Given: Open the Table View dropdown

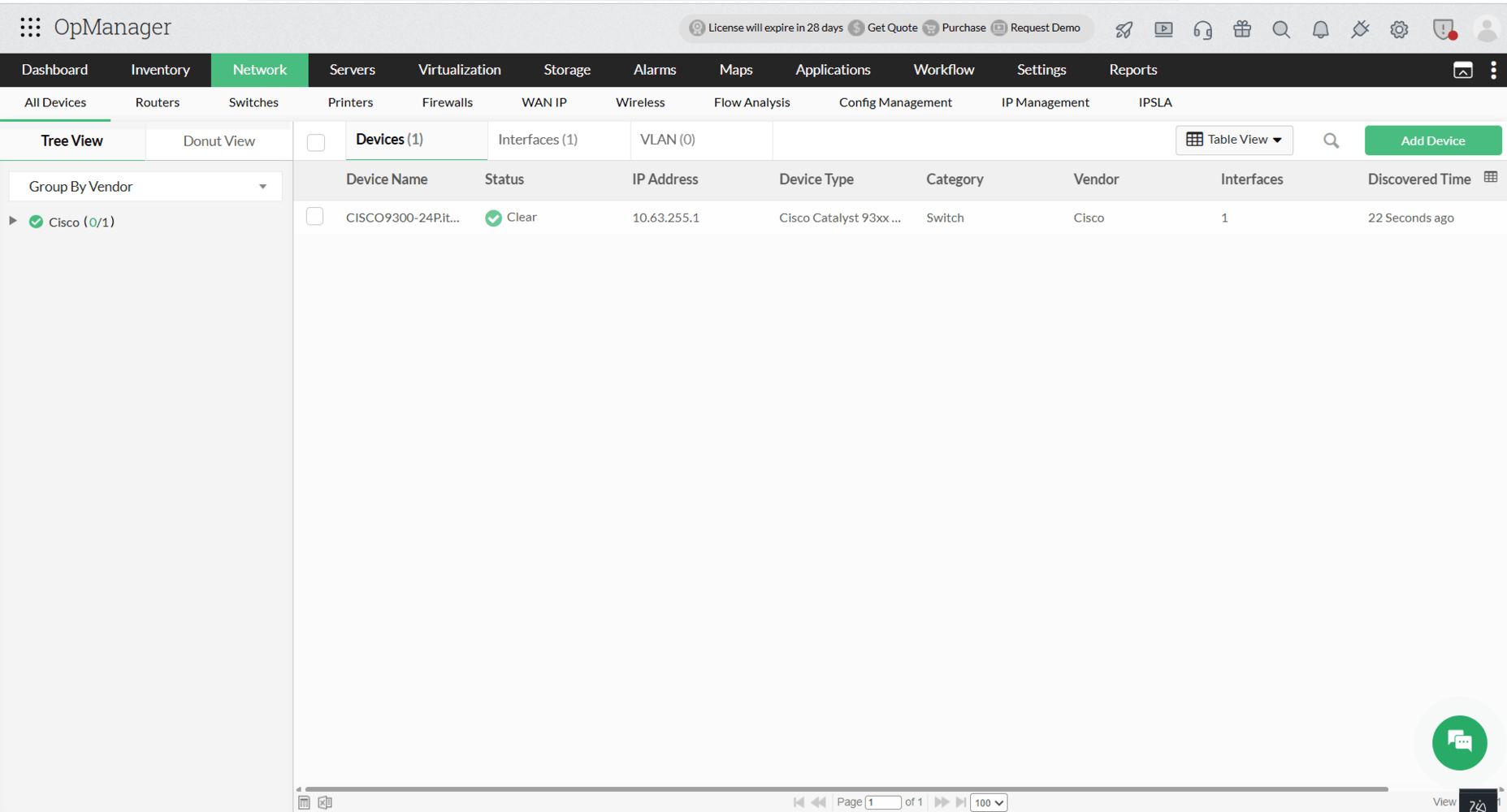Looking at the screenshot, I should click(1233, 140).
